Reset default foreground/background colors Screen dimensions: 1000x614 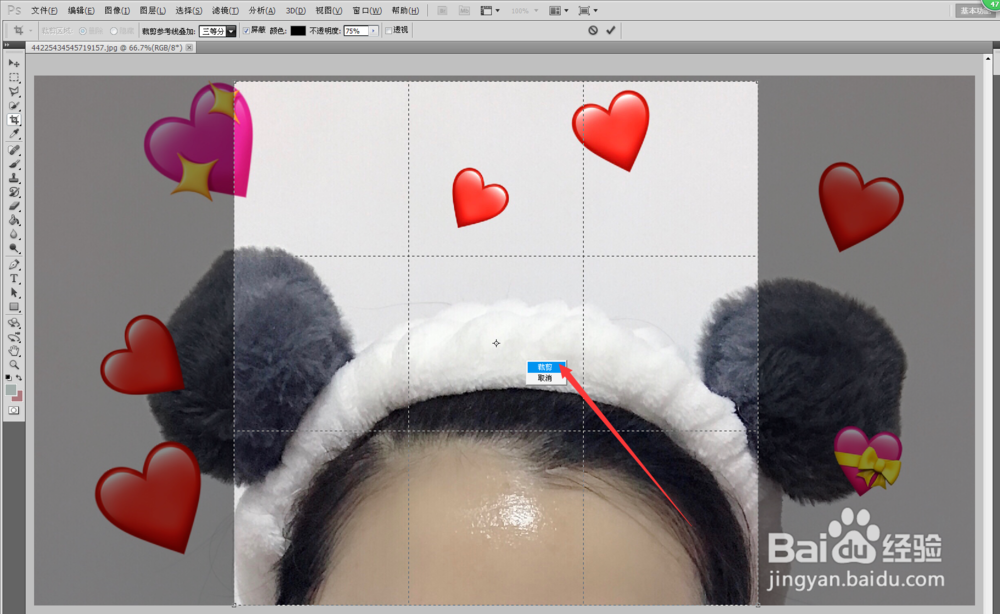pyautogui.click(x=8, y=378)
